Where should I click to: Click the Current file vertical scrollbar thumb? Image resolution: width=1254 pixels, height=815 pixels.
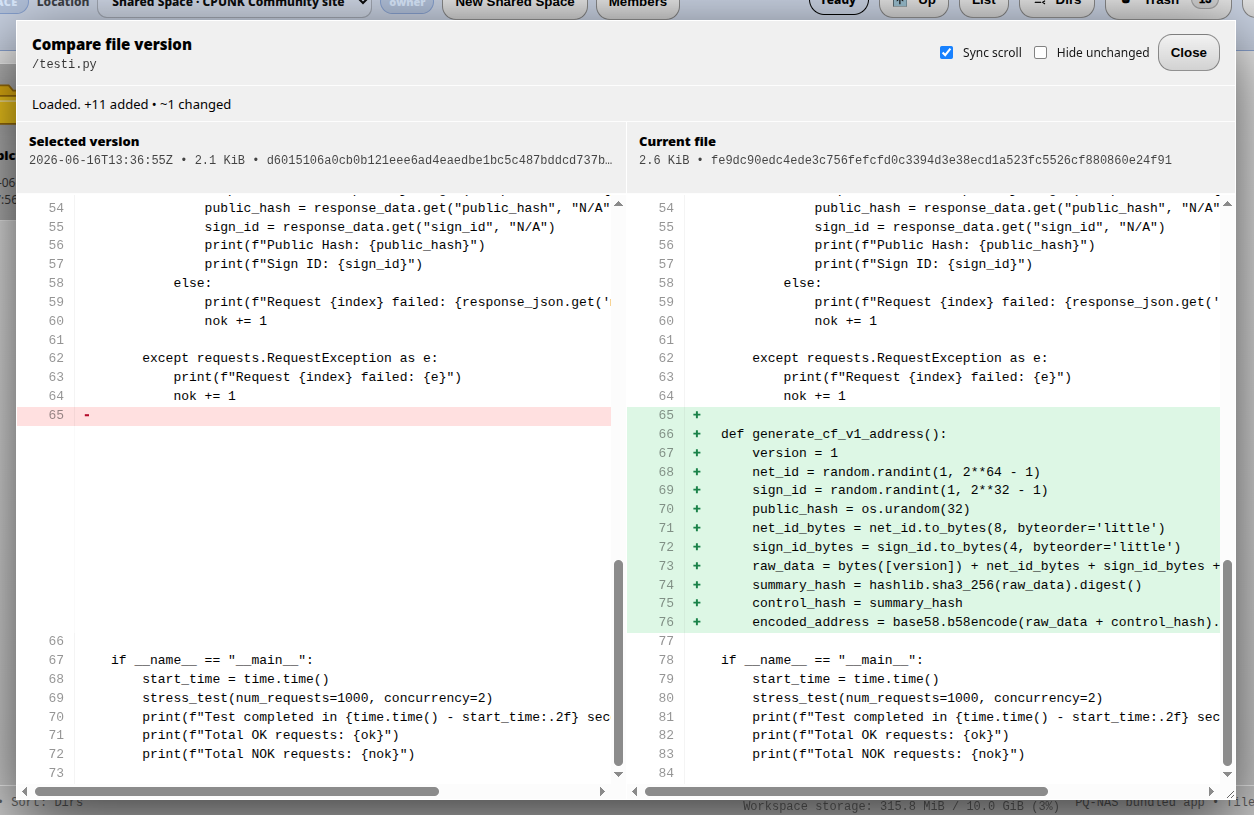(1228, 662)
